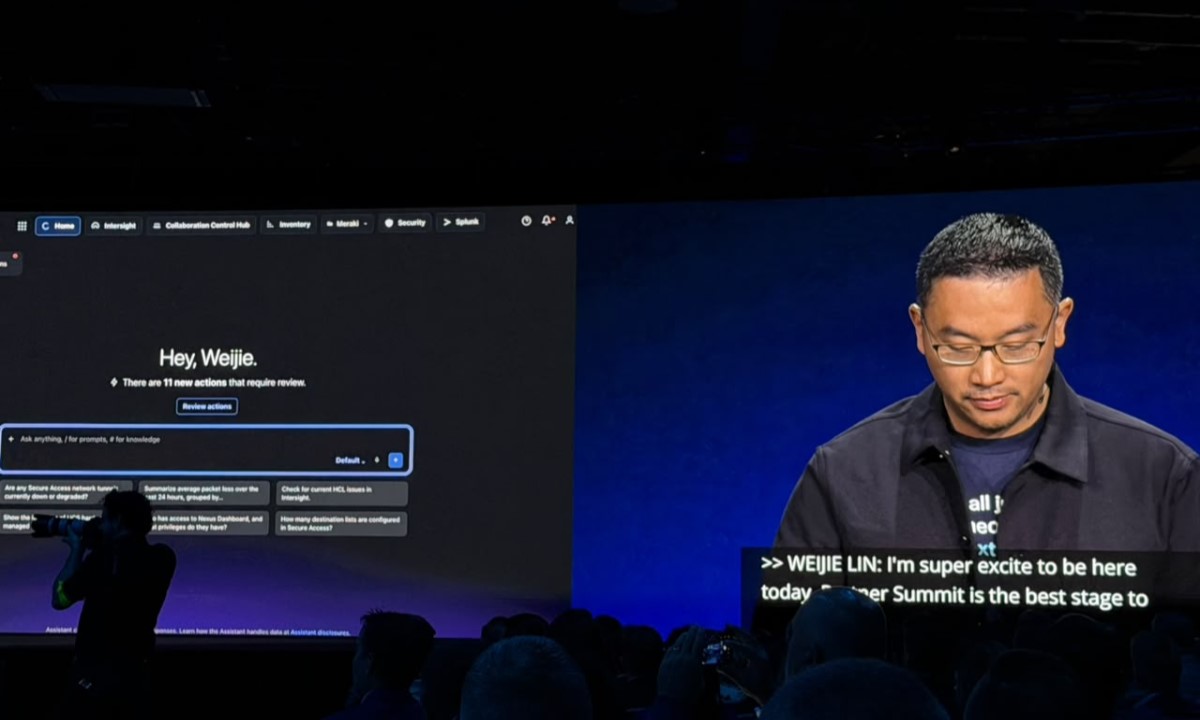1200x720 pixels.
Task: Switch to the Home tab
Action: click(x=58, y=226)
